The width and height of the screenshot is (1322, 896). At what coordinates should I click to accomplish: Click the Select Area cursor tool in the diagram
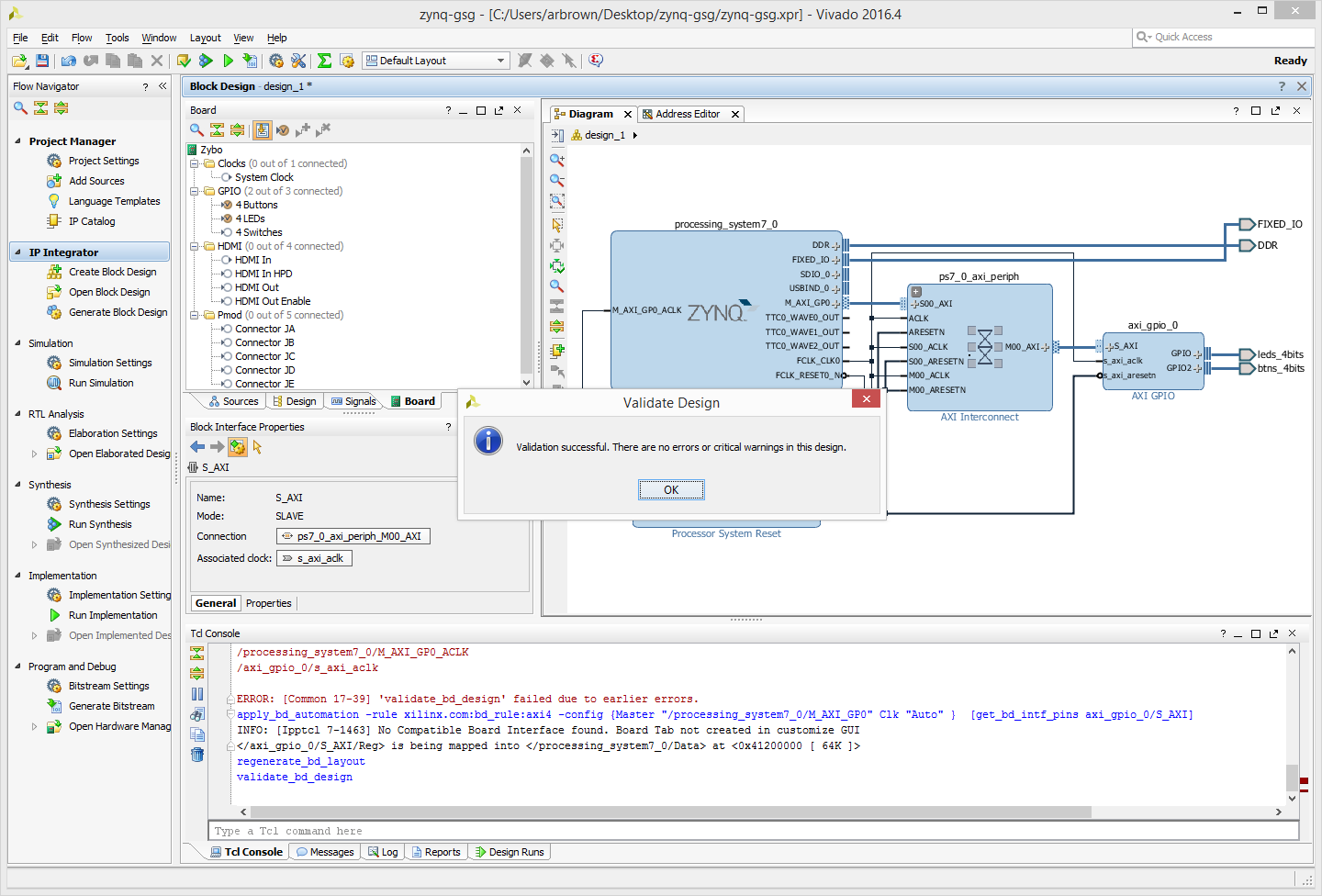click(557, 225)
